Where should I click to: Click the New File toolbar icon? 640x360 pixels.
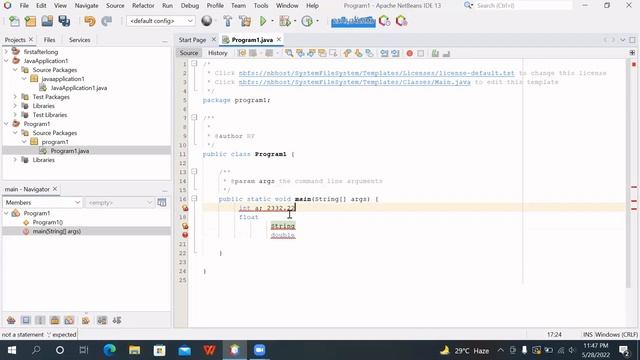click(14, 21)
